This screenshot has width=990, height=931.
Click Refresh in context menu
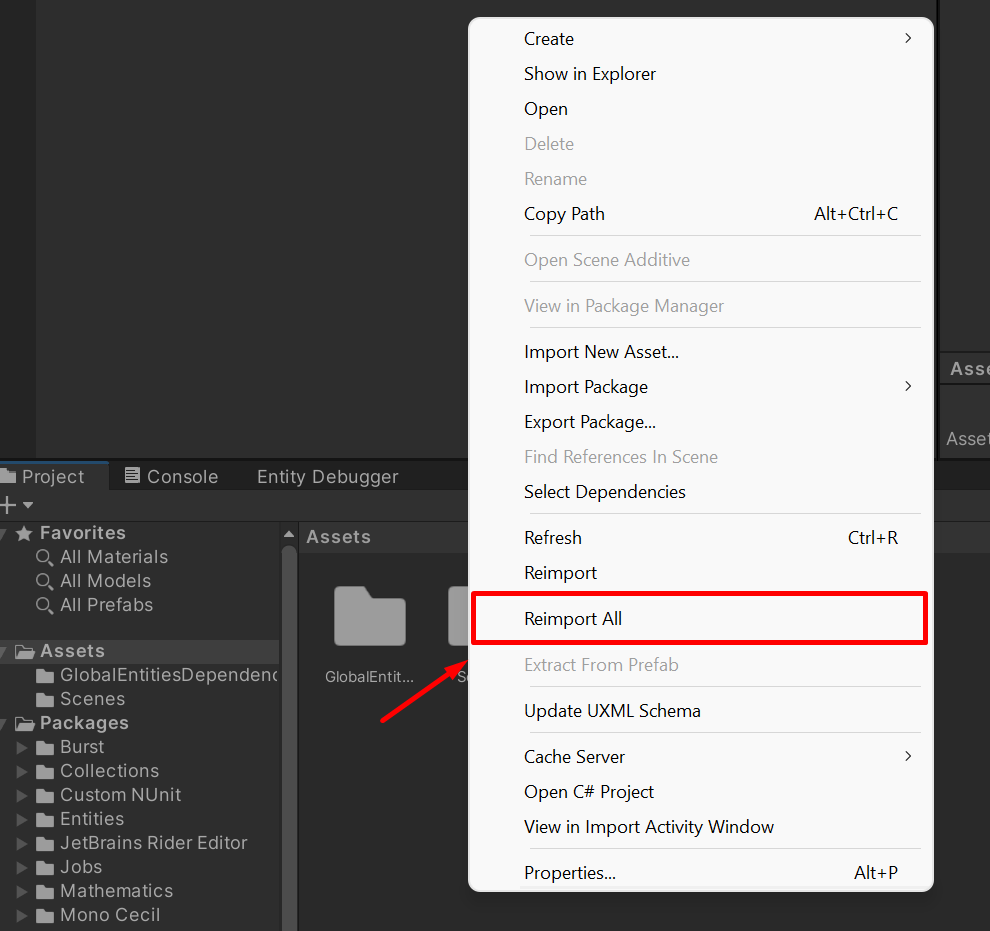(x=701, y=538)
